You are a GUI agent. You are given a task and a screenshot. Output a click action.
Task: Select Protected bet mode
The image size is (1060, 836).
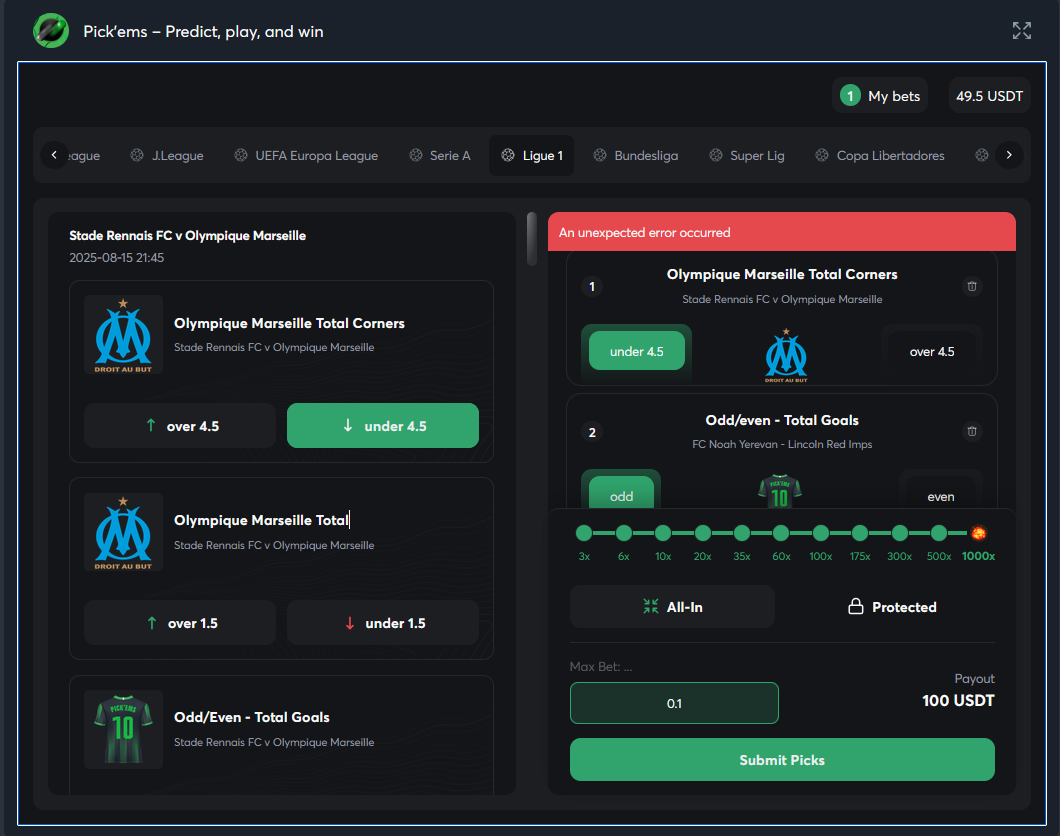892,607
